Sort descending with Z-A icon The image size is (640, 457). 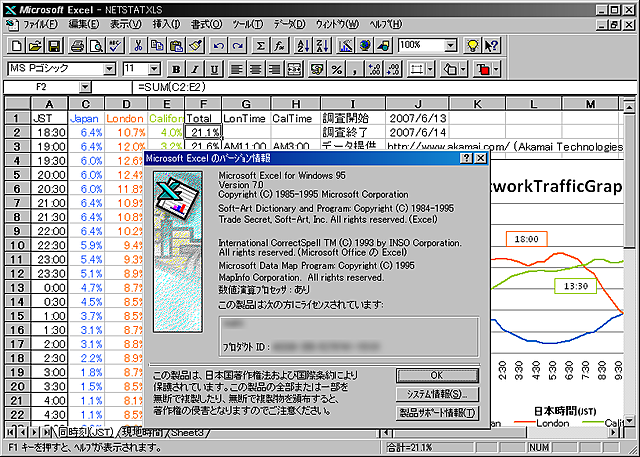click(322, 46)
